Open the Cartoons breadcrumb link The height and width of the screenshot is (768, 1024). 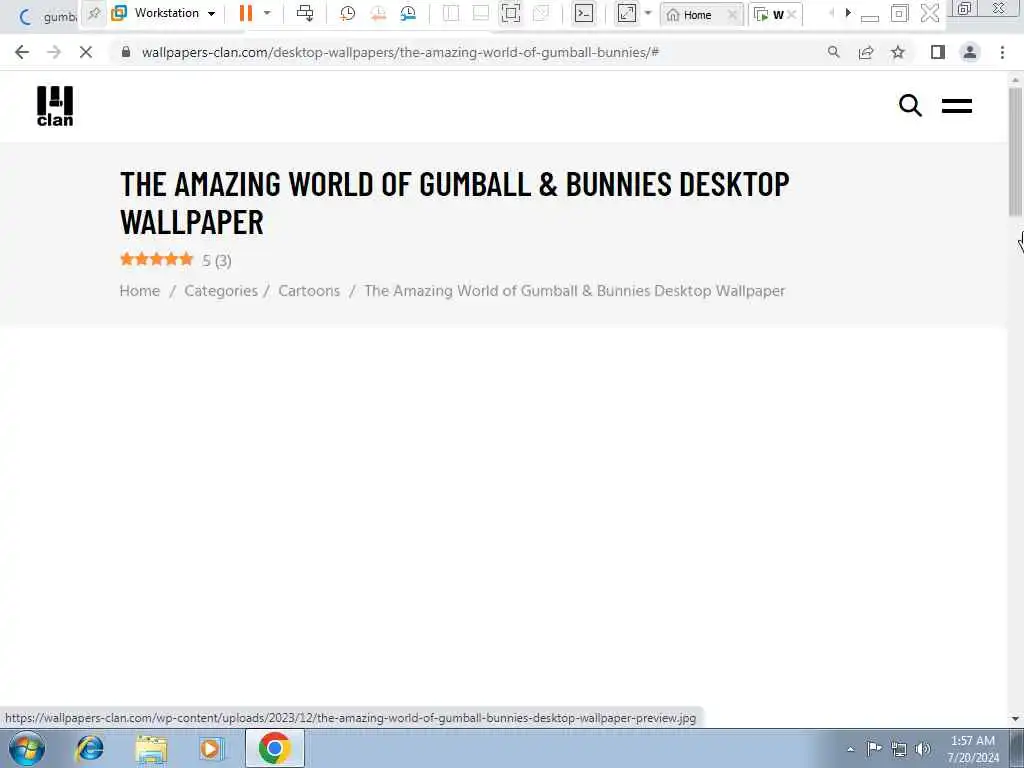(309, 291)
